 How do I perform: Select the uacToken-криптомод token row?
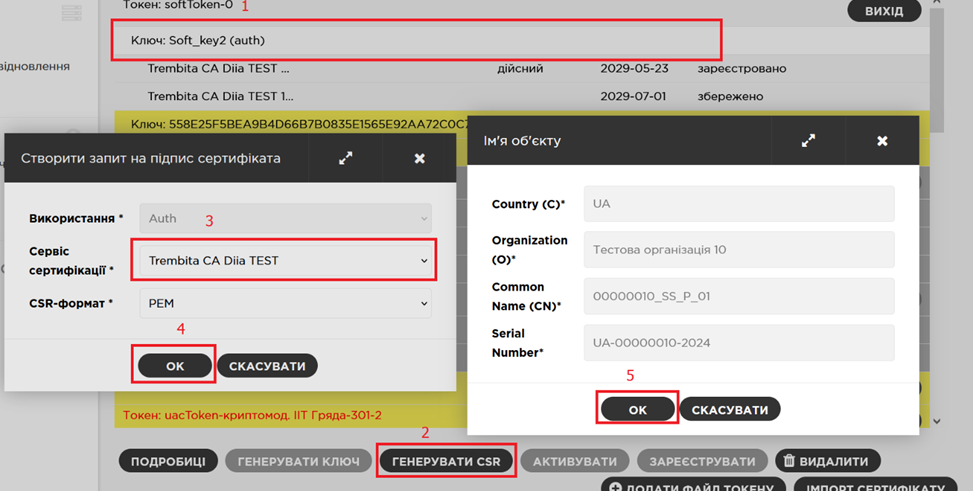point(252,415)
